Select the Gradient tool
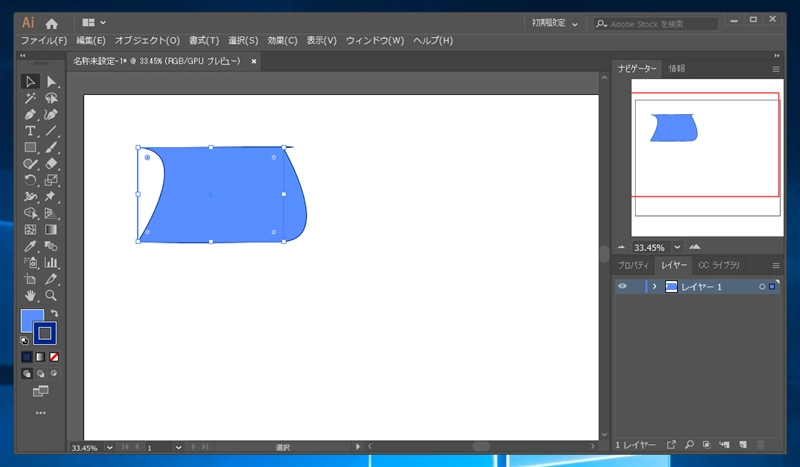Screen dimensions: 800x467 [51, 230]
